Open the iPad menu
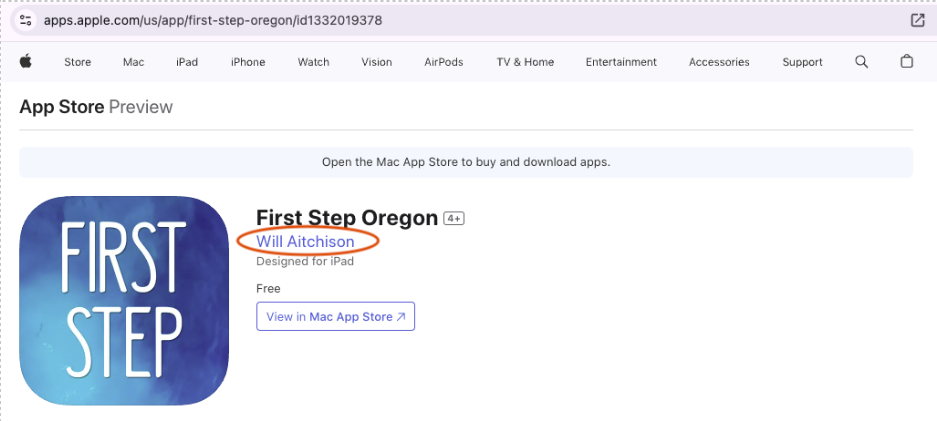Image resolution: width=937 pixels, height=421 pixels. [187, 62]
